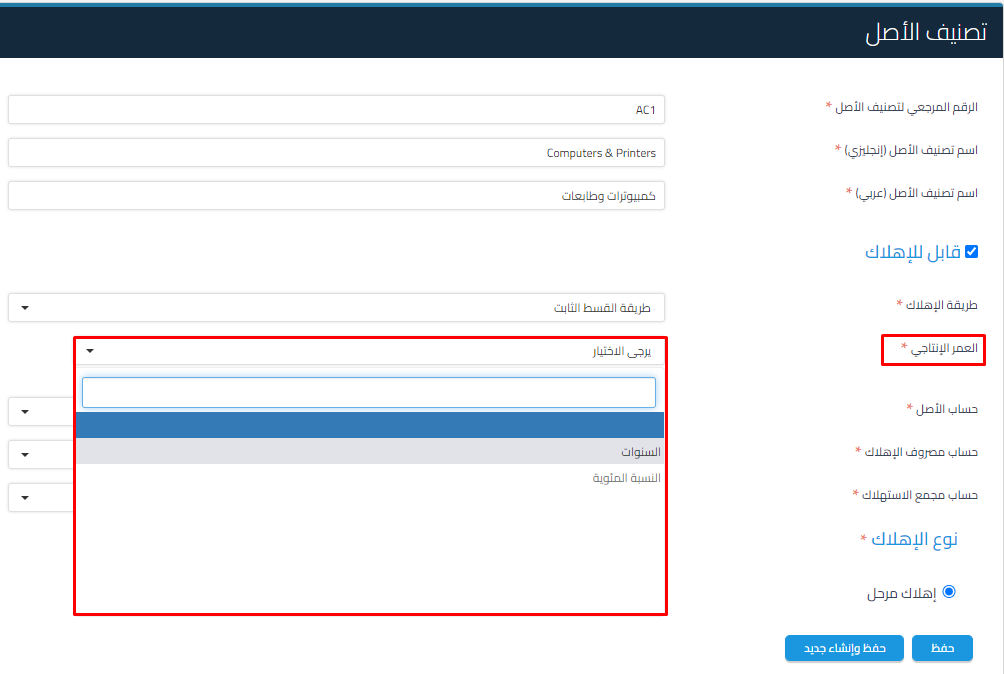The width and height of the screenshot is (1004, 674).
Task: Collapse the يرجى الاختيار dropdown
Action: coord(370,351)
